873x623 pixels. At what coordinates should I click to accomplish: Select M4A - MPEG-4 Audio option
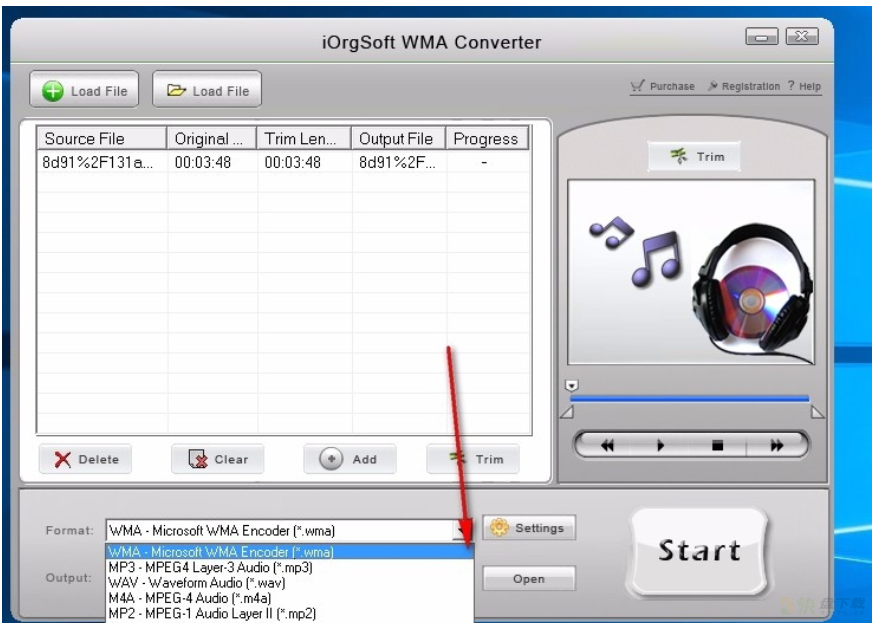(x=290, y=598)
